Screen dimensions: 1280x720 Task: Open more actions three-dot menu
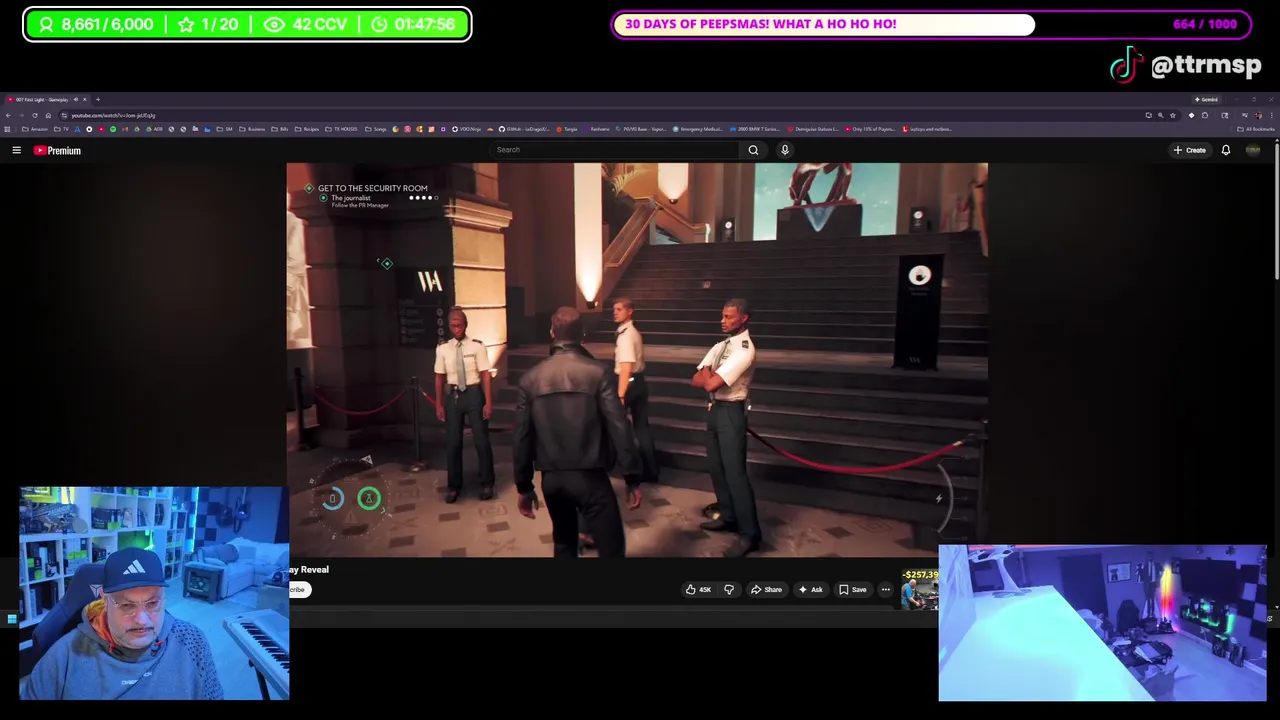coord(886,590)
